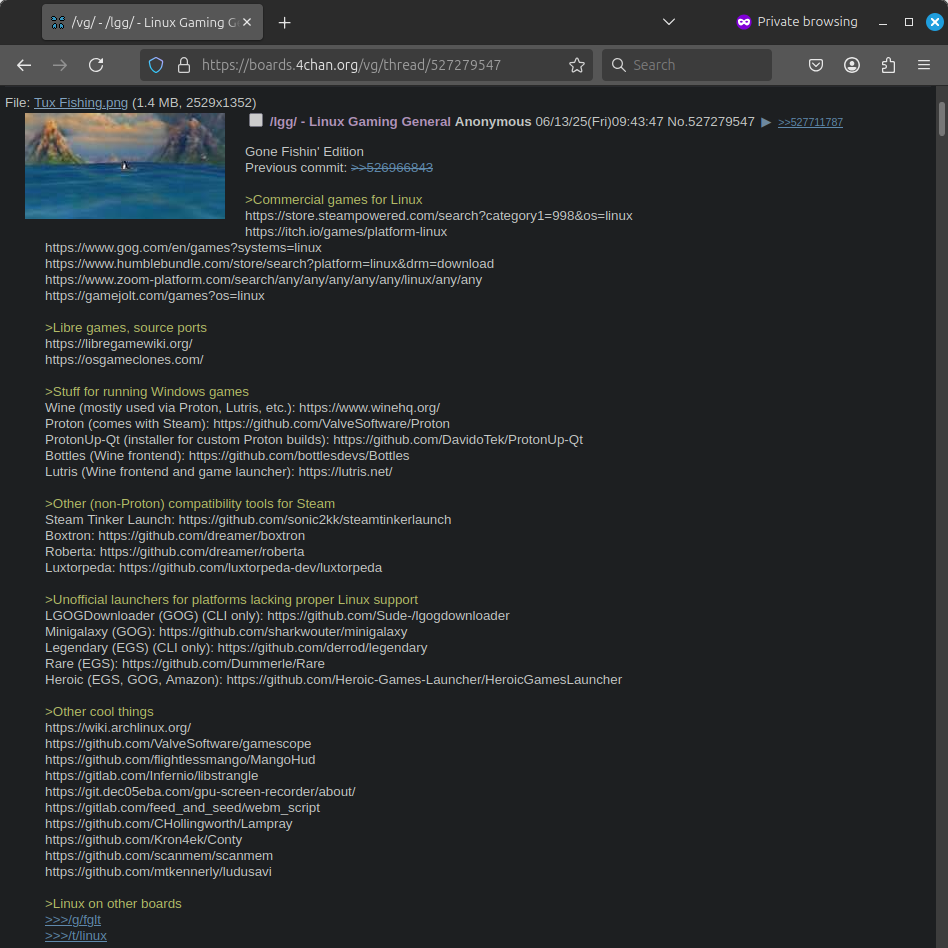Image resolution: width=948 pixels, height=948 pixels.
Task: Click the ProtonUp-Qt installer line
Action: (314, 440)
